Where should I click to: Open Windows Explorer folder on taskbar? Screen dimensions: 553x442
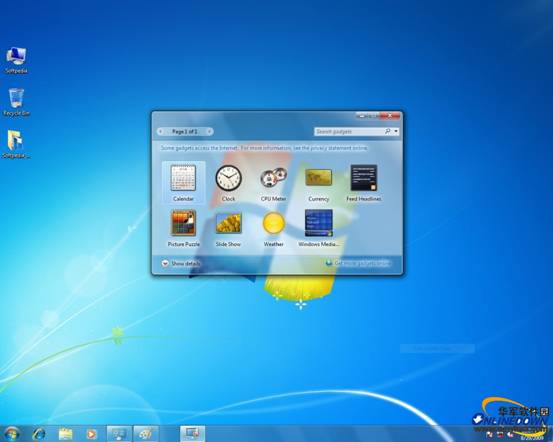(65, 434)
